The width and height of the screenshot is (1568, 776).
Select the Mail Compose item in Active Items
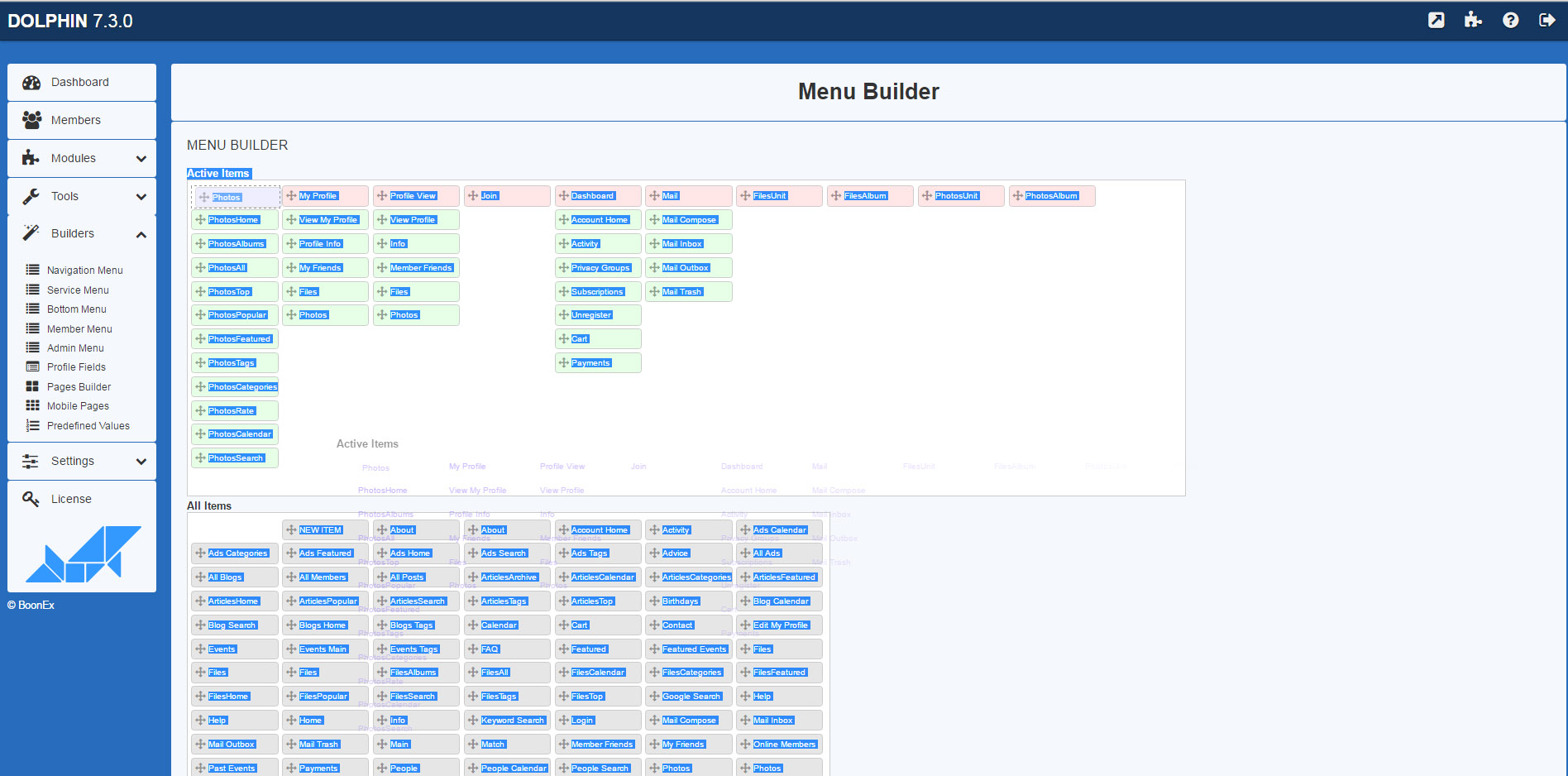[689, 220]
